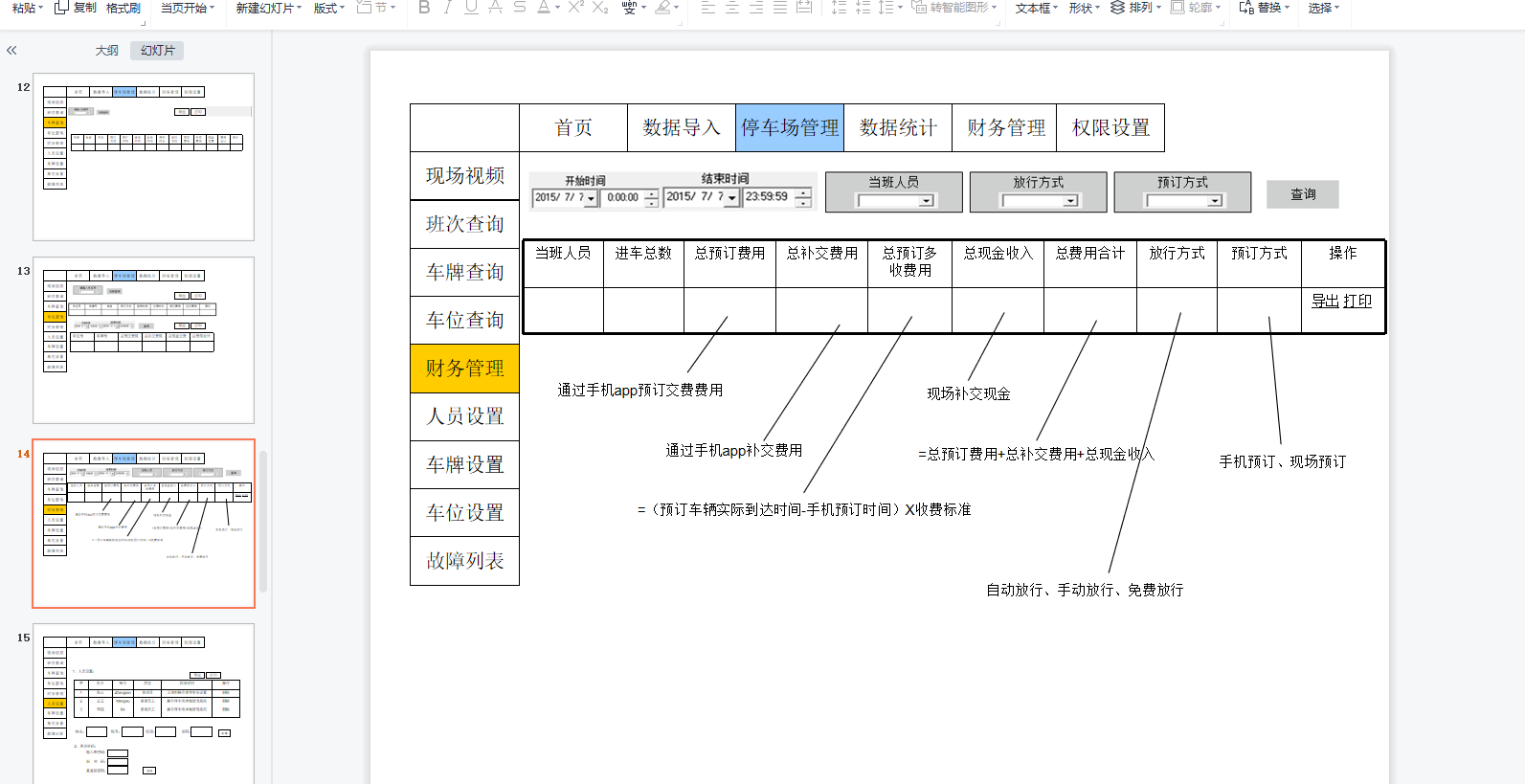
Task: Click the 首页 tab on the slide
Action: 573,127
